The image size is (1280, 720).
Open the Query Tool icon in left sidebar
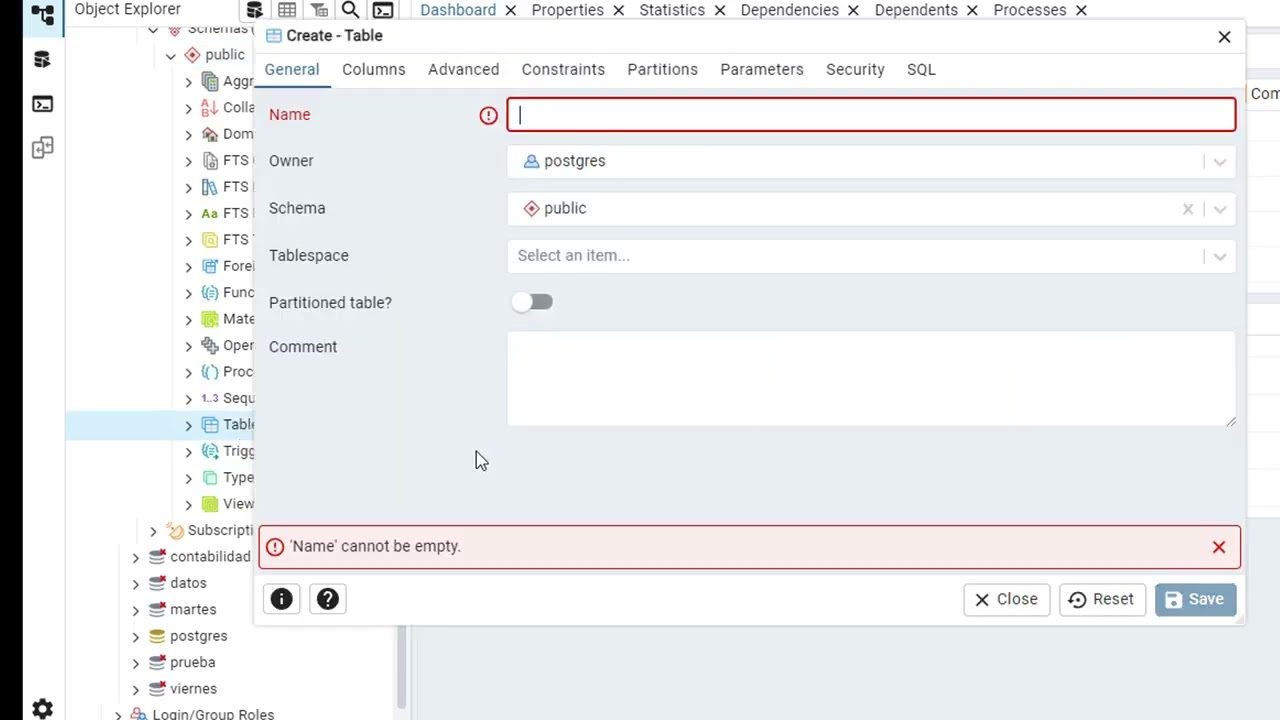42,59
